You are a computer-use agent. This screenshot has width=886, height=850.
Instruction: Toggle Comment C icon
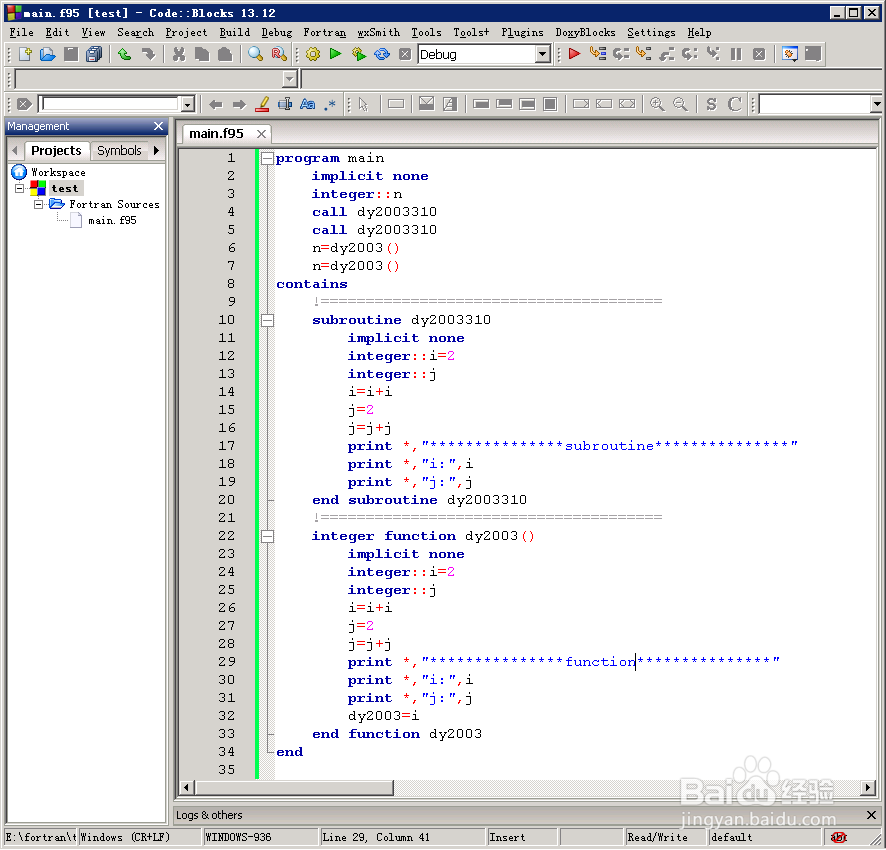[x=734, y=104]
